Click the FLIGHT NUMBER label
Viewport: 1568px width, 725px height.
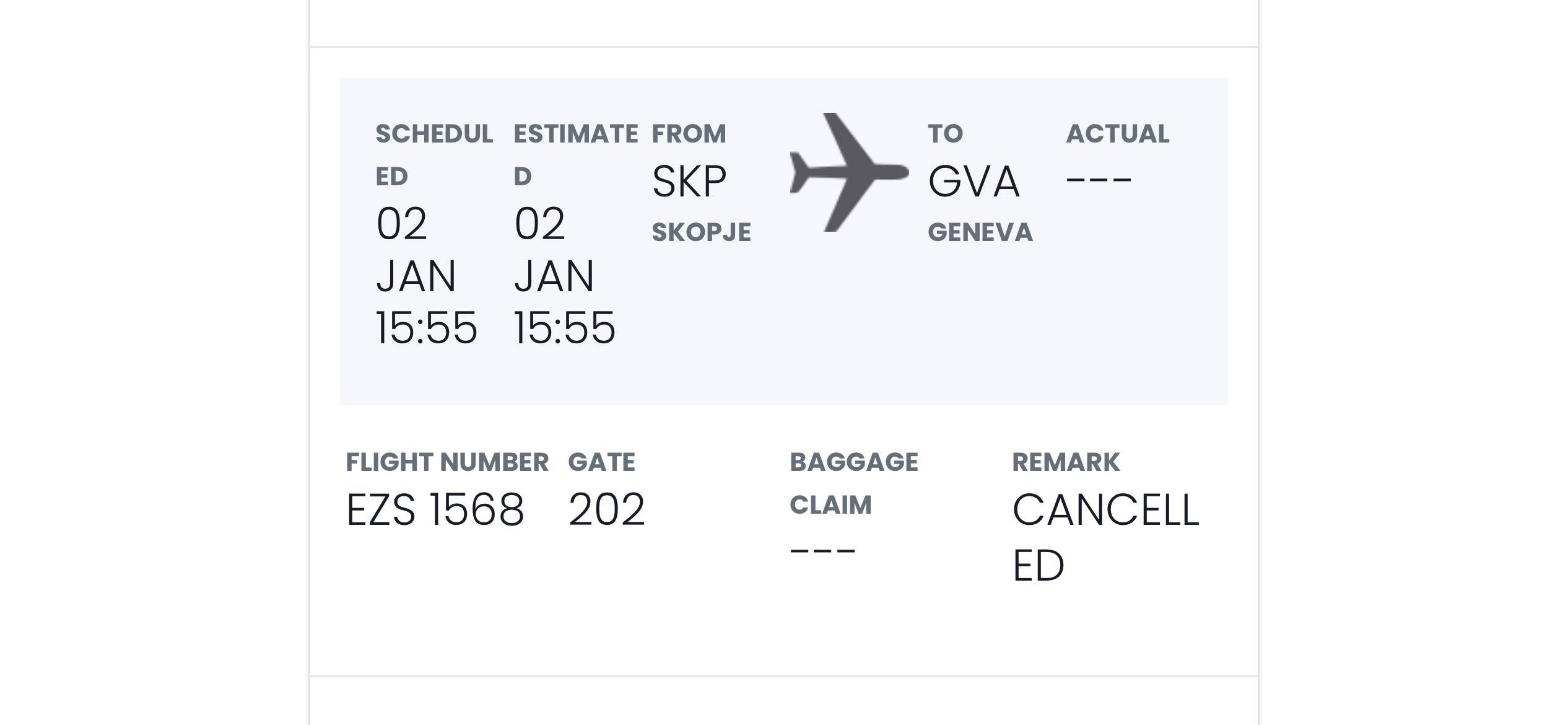point(446,462)
